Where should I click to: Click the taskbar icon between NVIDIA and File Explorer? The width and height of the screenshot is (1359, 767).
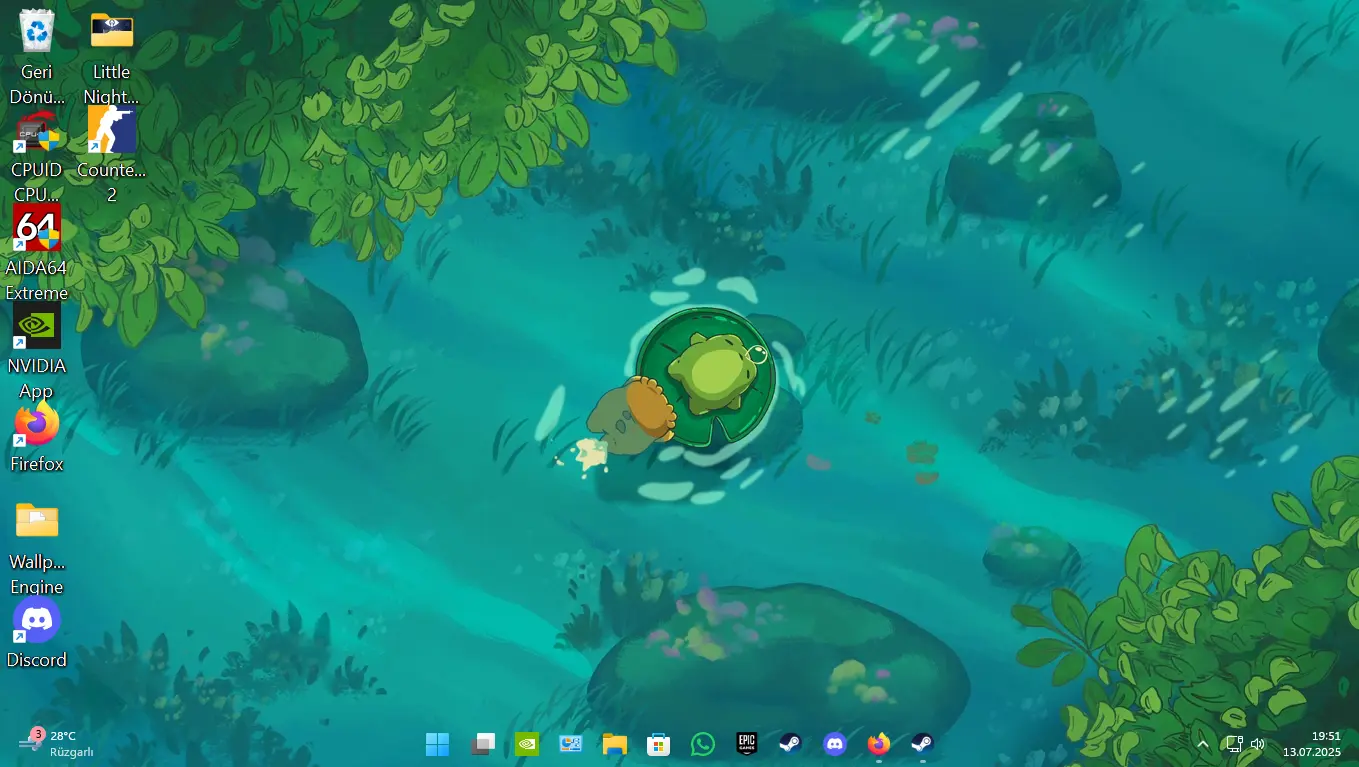(571, 744)
